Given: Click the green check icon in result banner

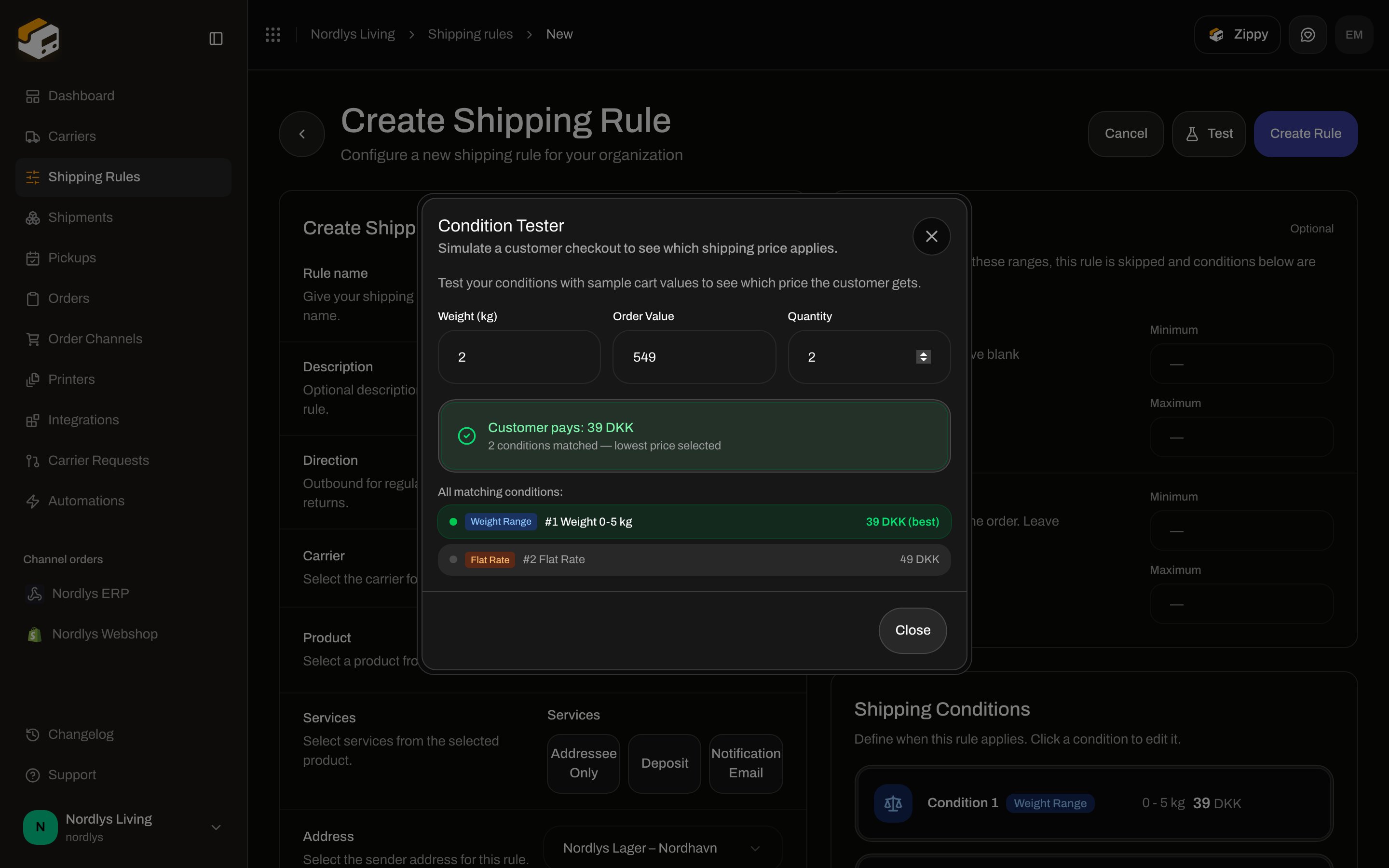Looking at the screenshot, I should click(x=467, y=436).
